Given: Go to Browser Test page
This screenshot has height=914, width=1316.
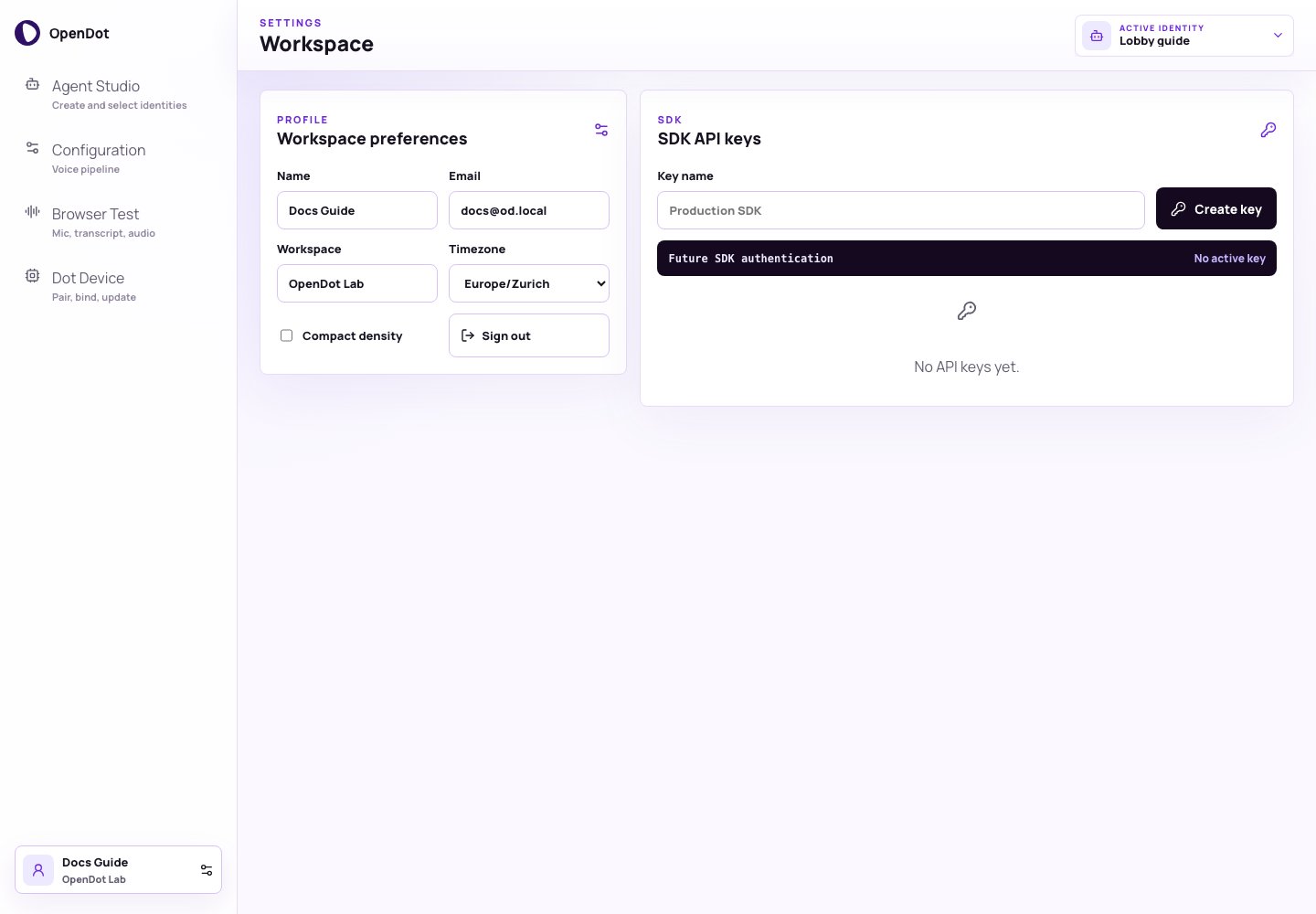Looking at the screenshot, I should pyautogui.click(x=119, y=222).
